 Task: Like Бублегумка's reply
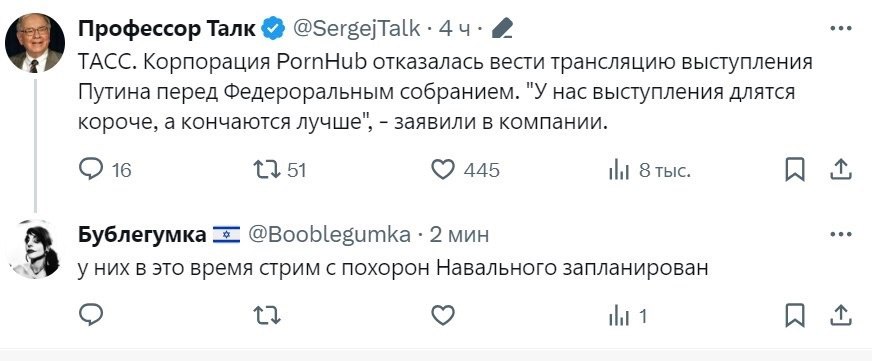pyautogui.click(x=443, y=316)
